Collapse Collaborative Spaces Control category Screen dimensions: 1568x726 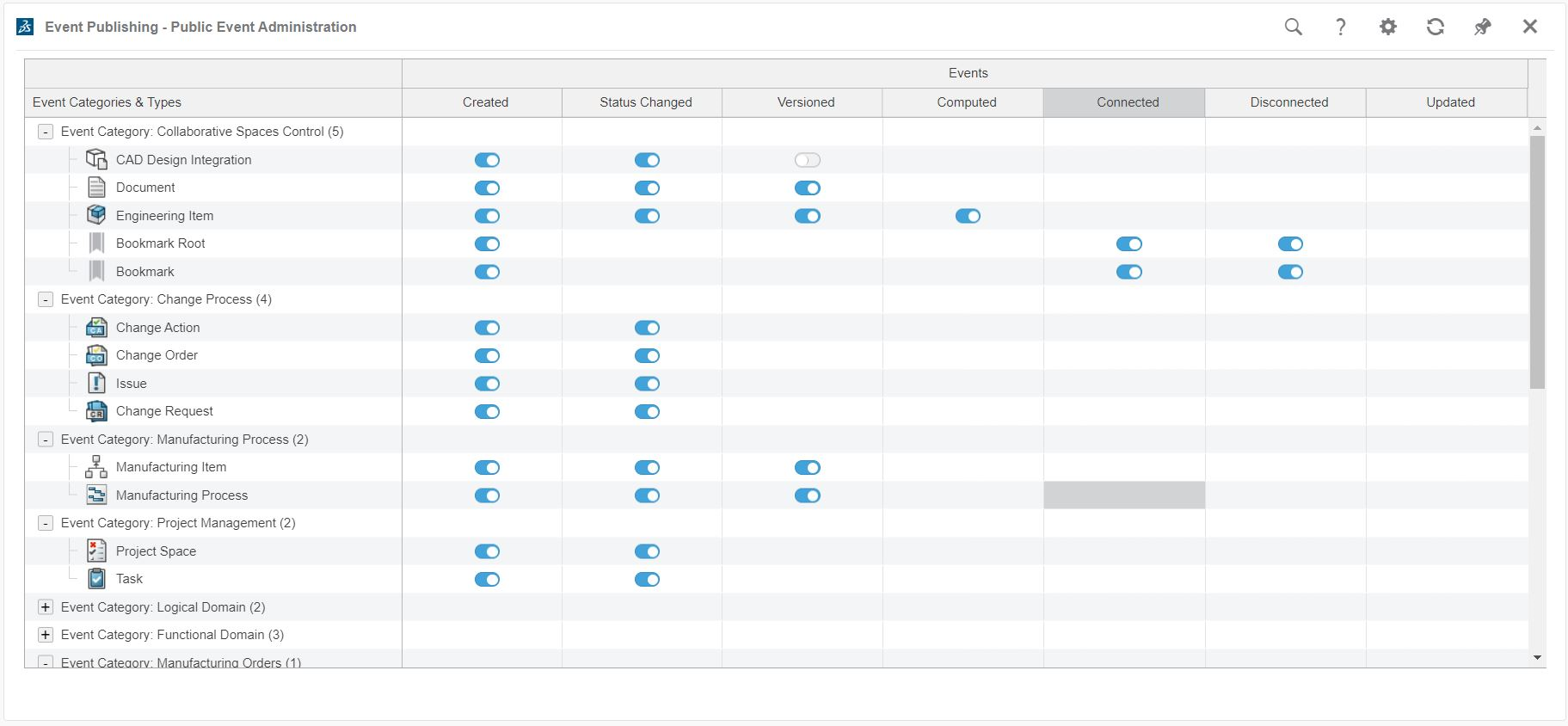46,132
